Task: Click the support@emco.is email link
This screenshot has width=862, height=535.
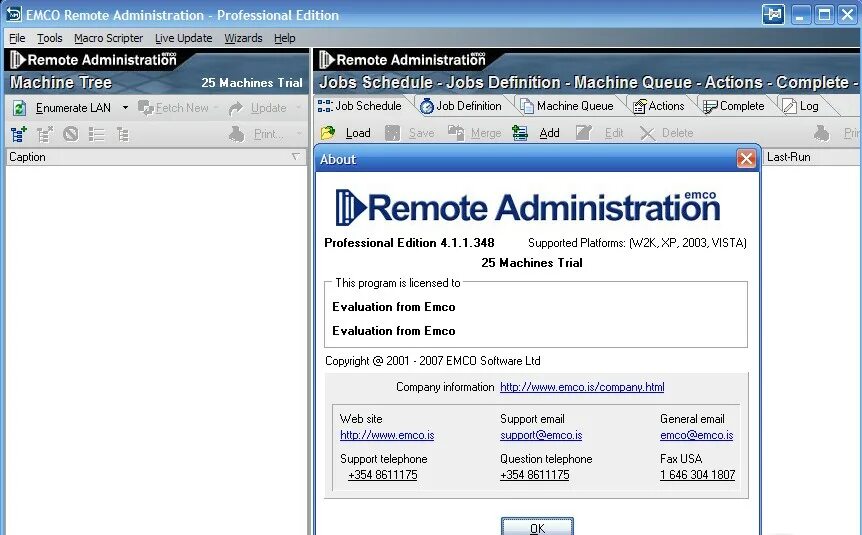Action: pos(541,435)
